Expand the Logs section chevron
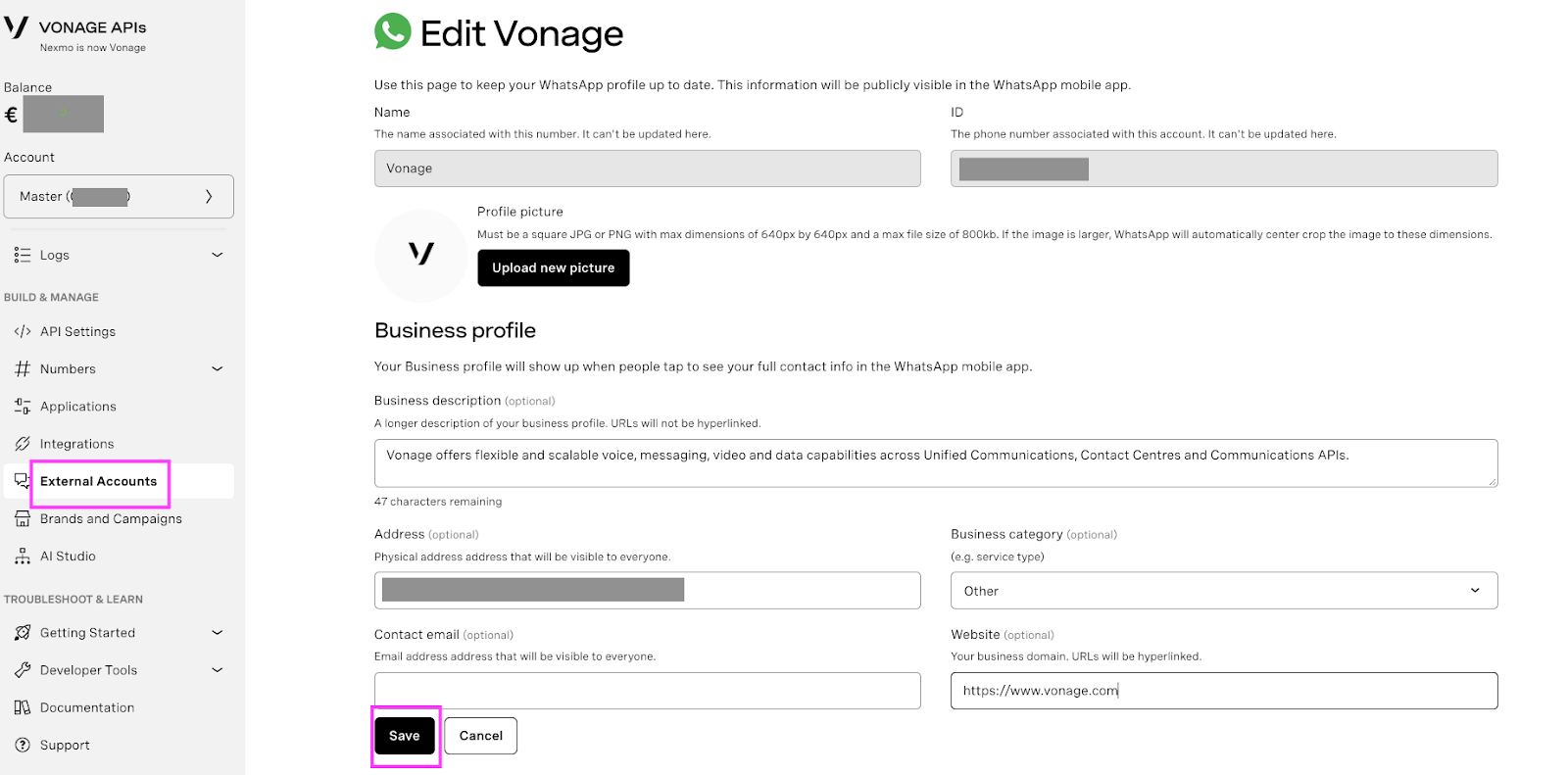Viewport: 1568px width, 775px height. [x=218, y=255]
